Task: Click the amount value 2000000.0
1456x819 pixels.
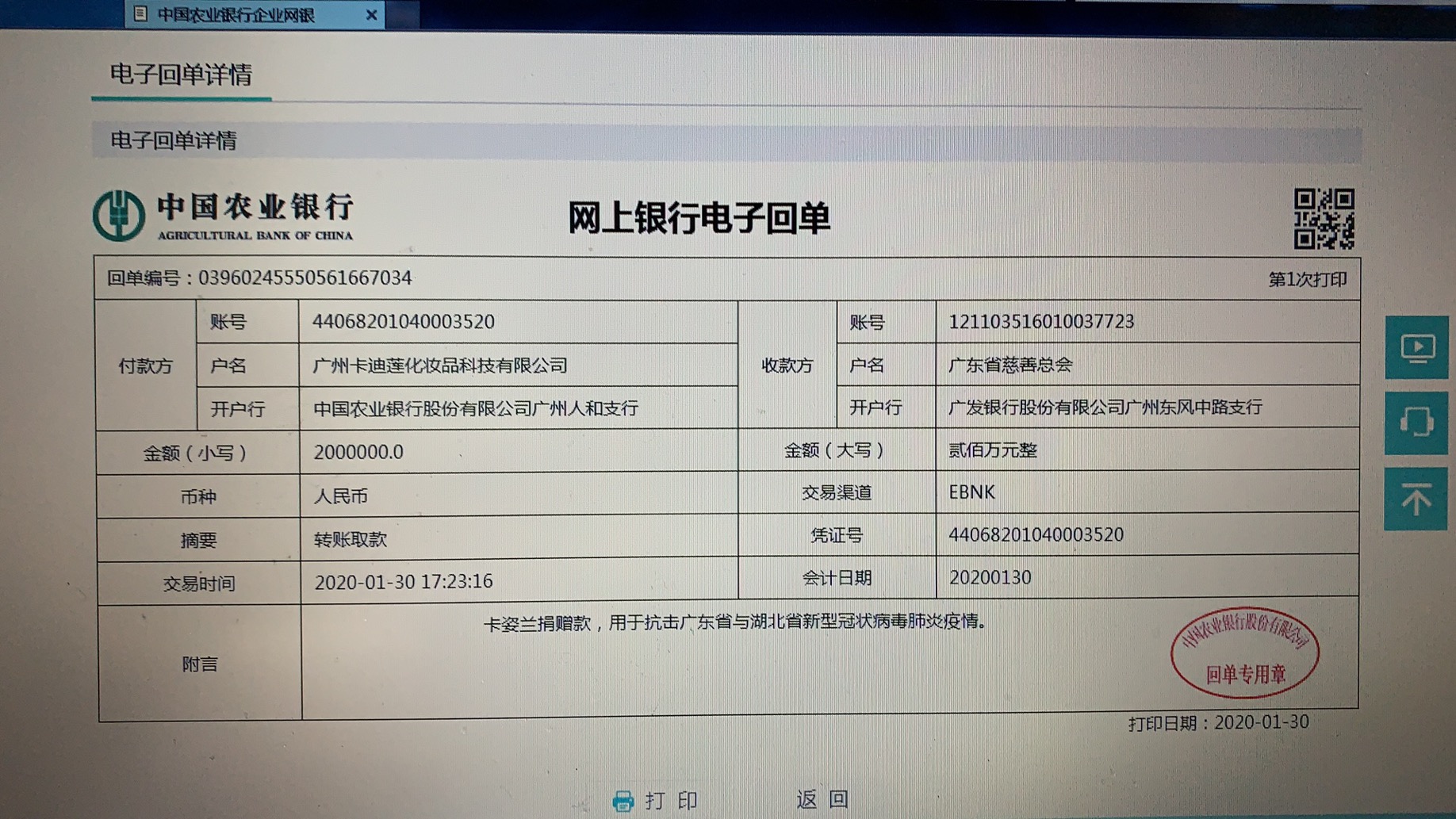Action: click(358, 452)
